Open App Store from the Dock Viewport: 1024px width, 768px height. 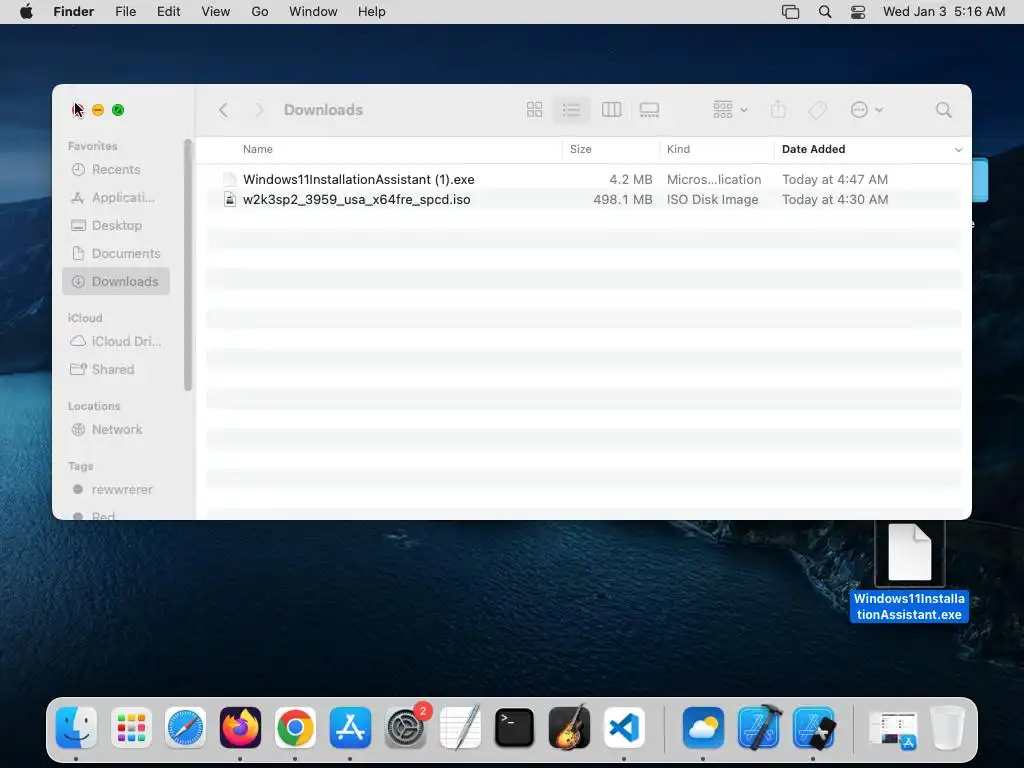click(350, 727)
